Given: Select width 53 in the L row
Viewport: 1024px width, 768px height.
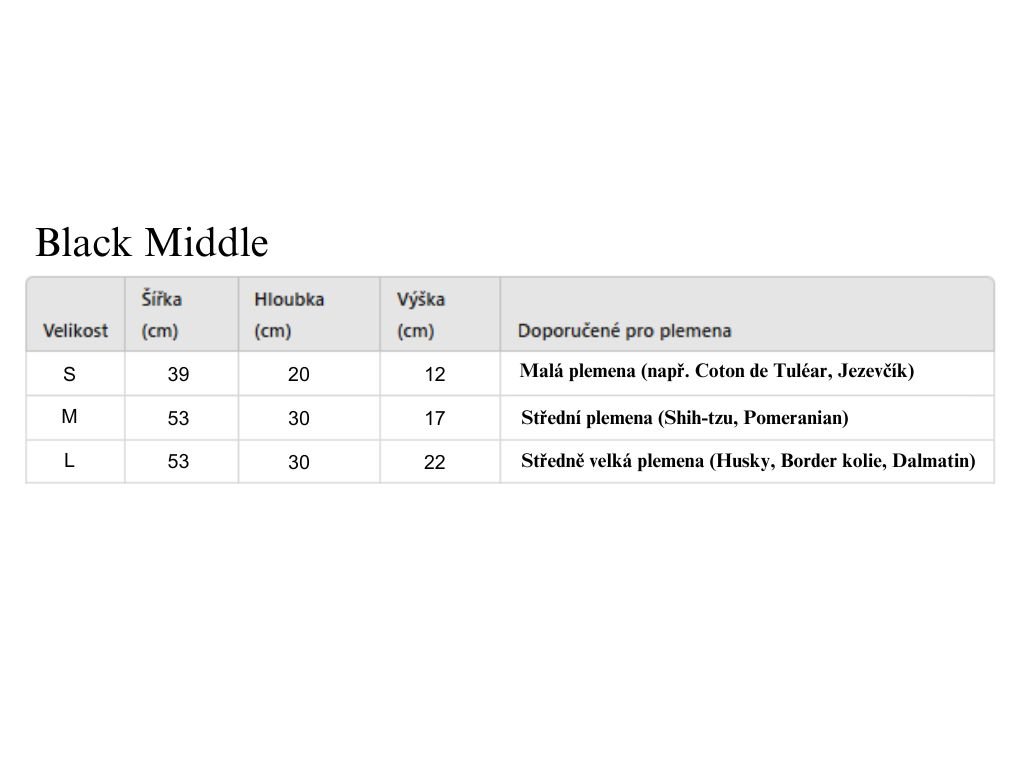Looking at the screenshot, I should pos(178,462).
